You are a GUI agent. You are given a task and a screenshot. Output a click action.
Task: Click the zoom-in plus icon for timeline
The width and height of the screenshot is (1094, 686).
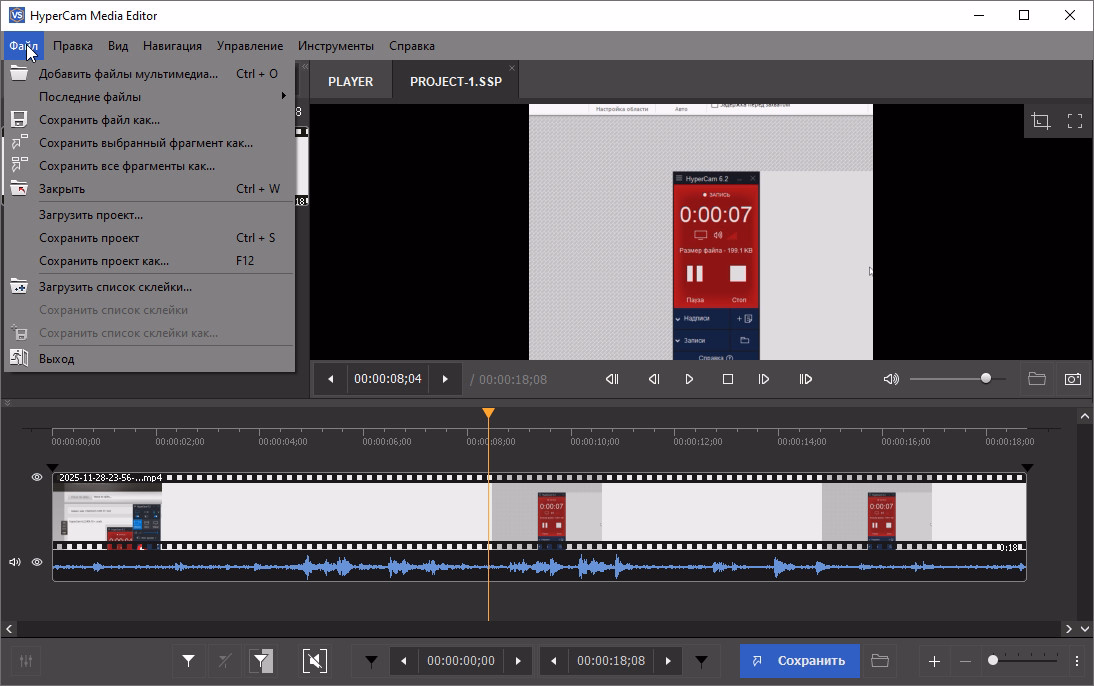(934, 660)
